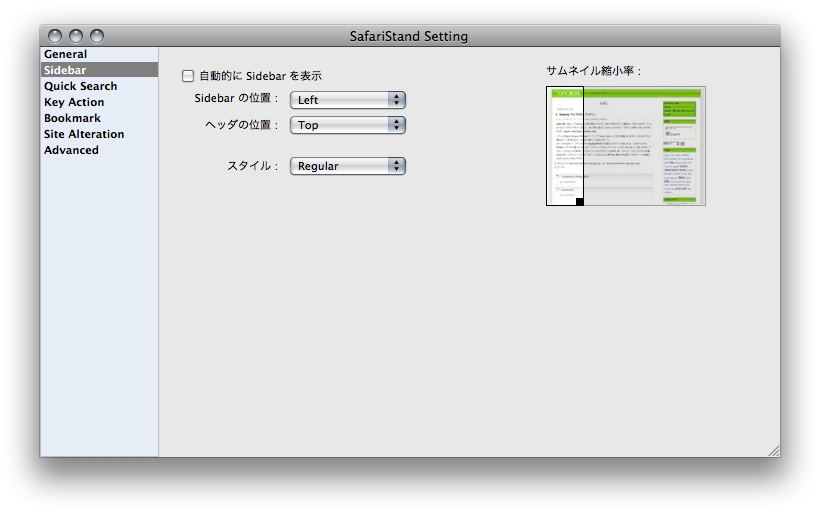Open the Sidebar position dropdown showing Left
Viewport: 820px width, 512px height.
point(348,100)
